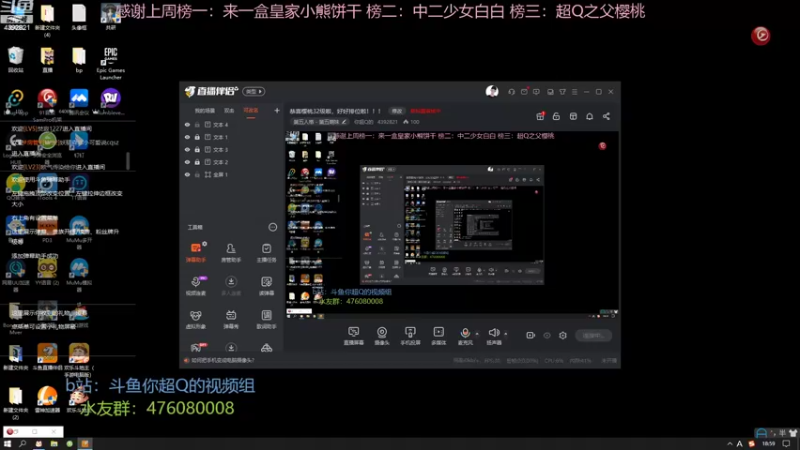Mute the 麦克风 microphone icon
The width and height of the screenshot is (800, 450).
point(465,333)
